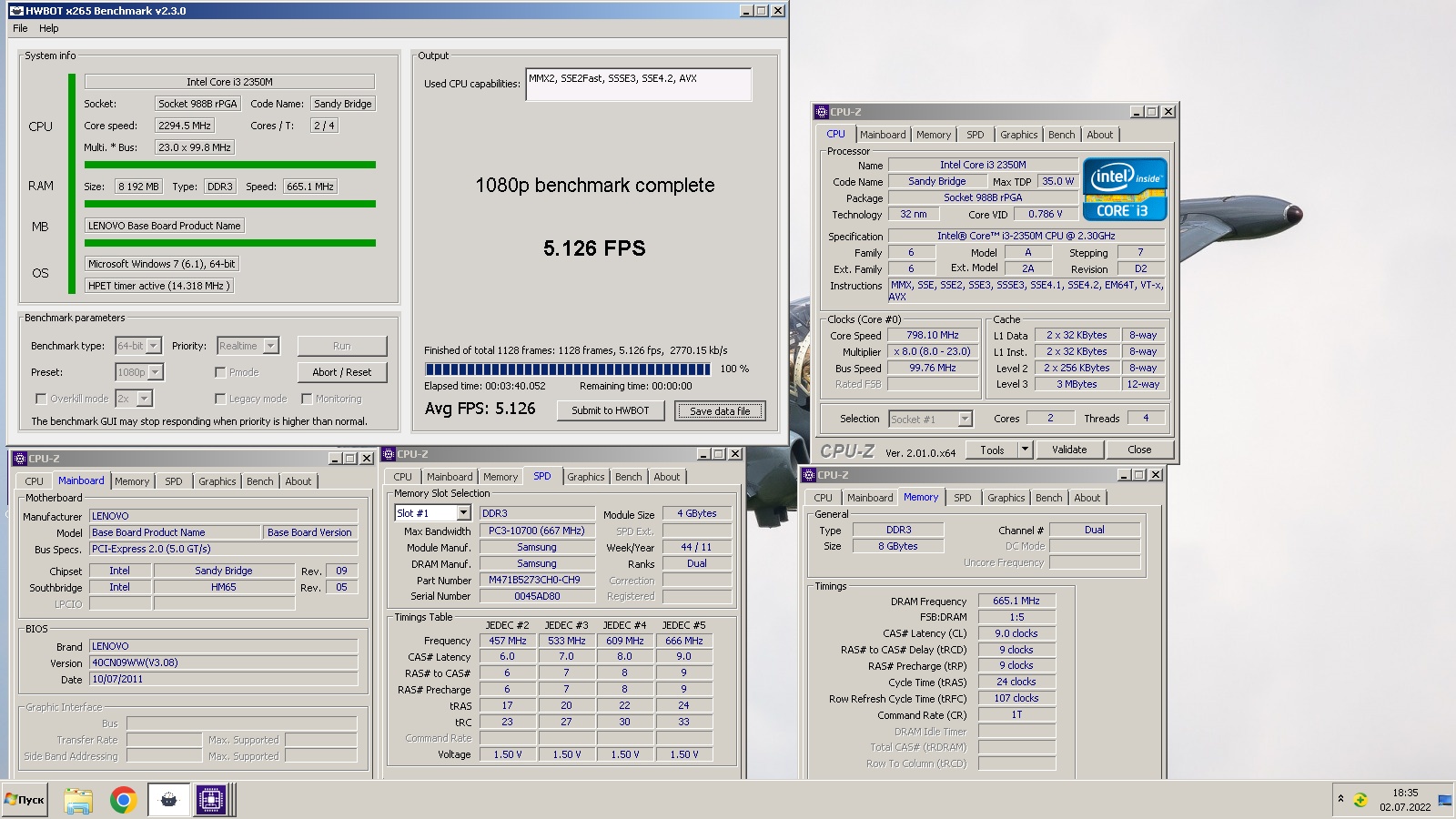Switch to Bench tab in CPU-Z CPU window
The image size is (1456, 819).
[1061, 135]
